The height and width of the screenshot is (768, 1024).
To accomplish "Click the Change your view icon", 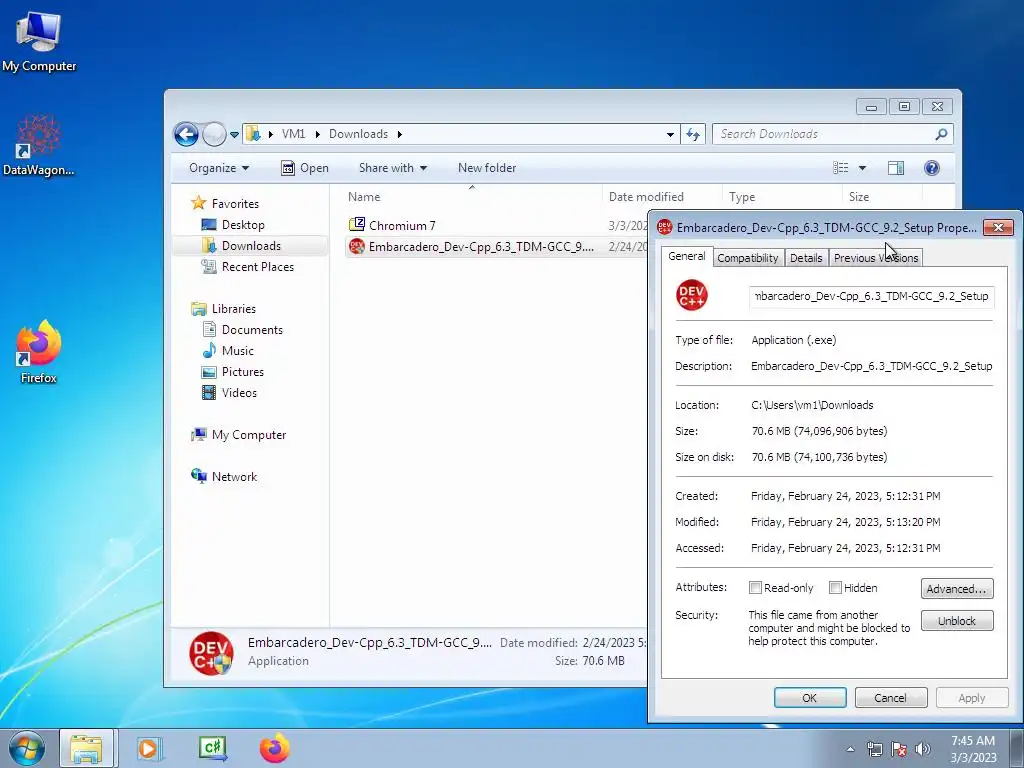I will pos(840,168).
